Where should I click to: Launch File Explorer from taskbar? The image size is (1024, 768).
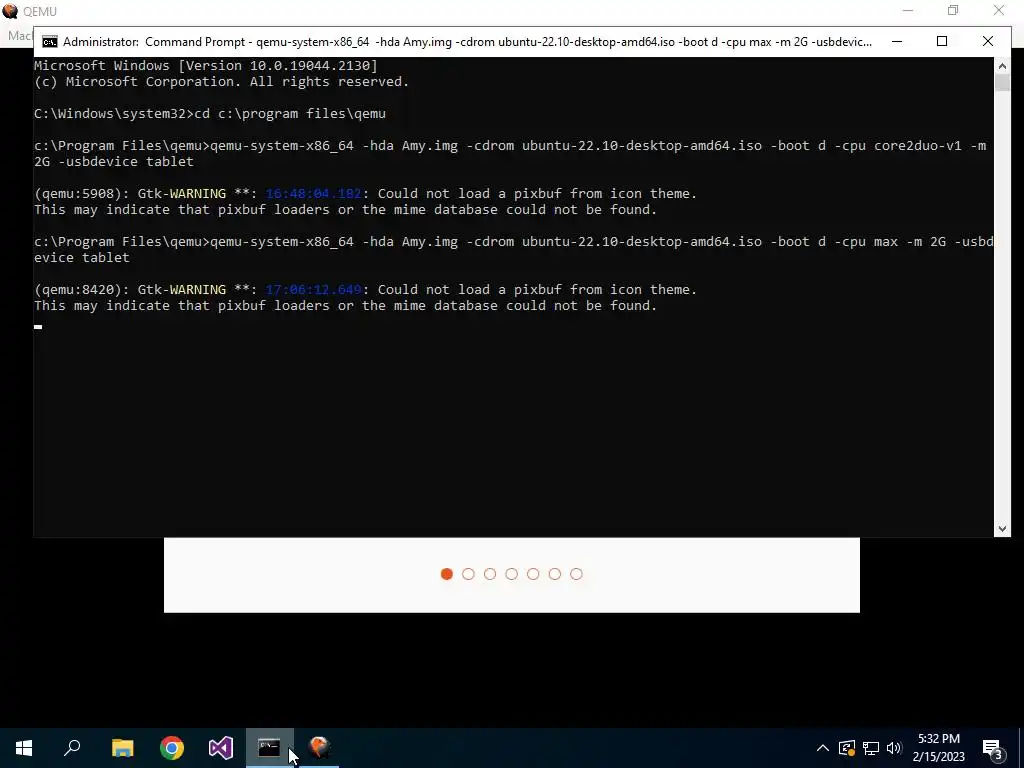tap(122, 748)
